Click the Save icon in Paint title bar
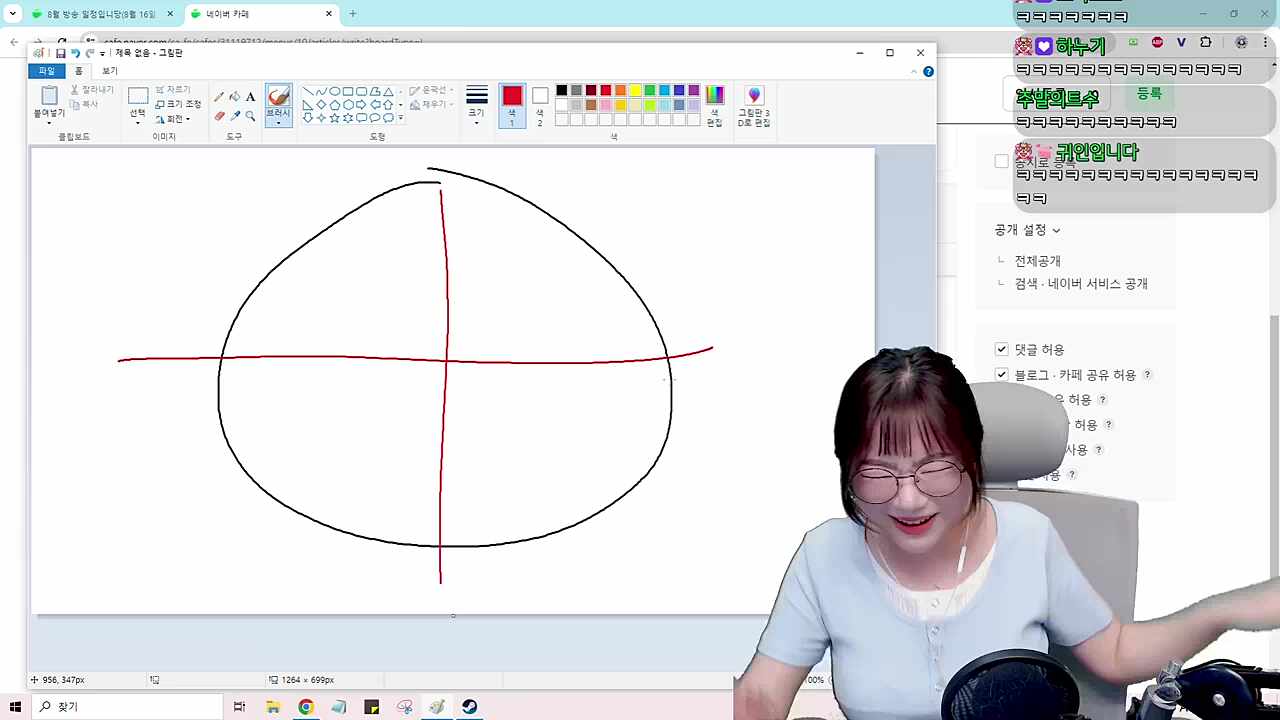Image resolution: width=1280 pixels, height=720 pixels. [x=60, y=53]
